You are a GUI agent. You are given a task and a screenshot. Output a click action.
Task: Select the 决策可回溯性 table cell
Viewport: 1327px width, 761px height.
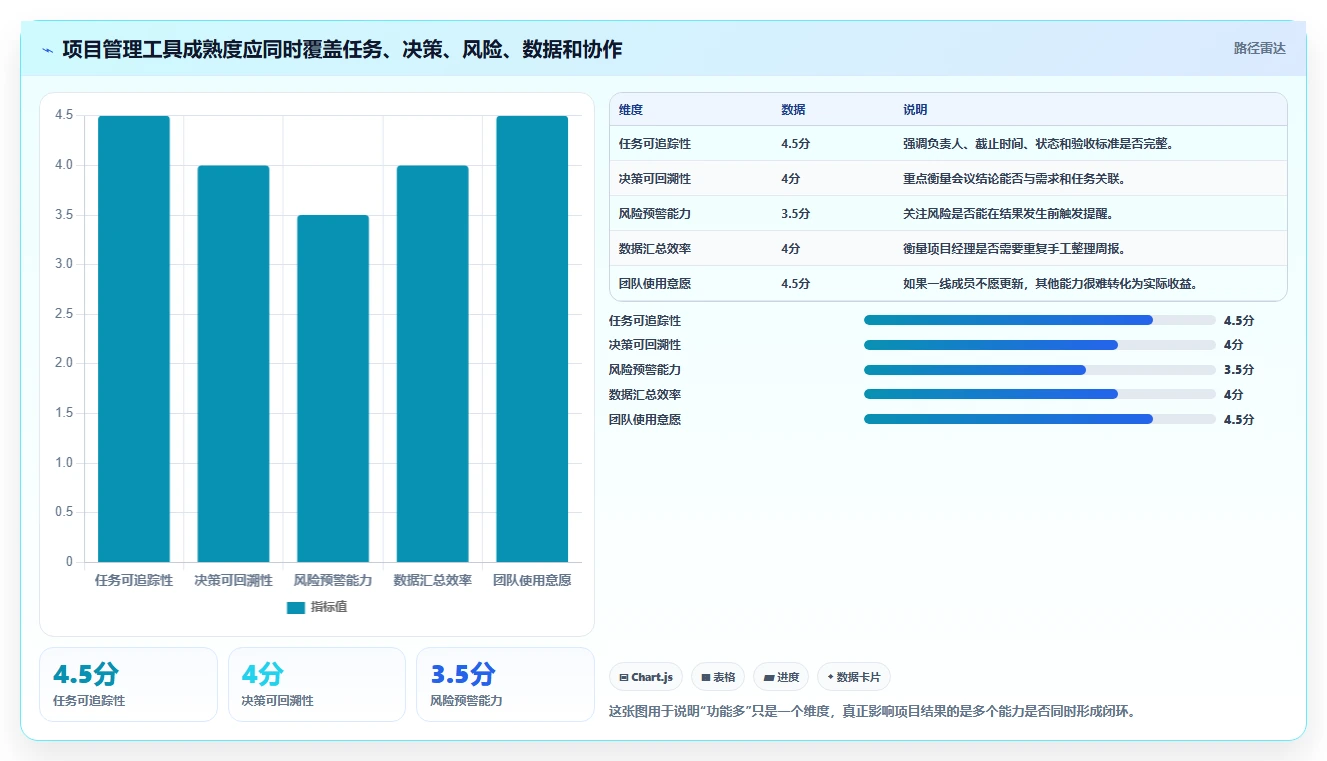point(655,179)
